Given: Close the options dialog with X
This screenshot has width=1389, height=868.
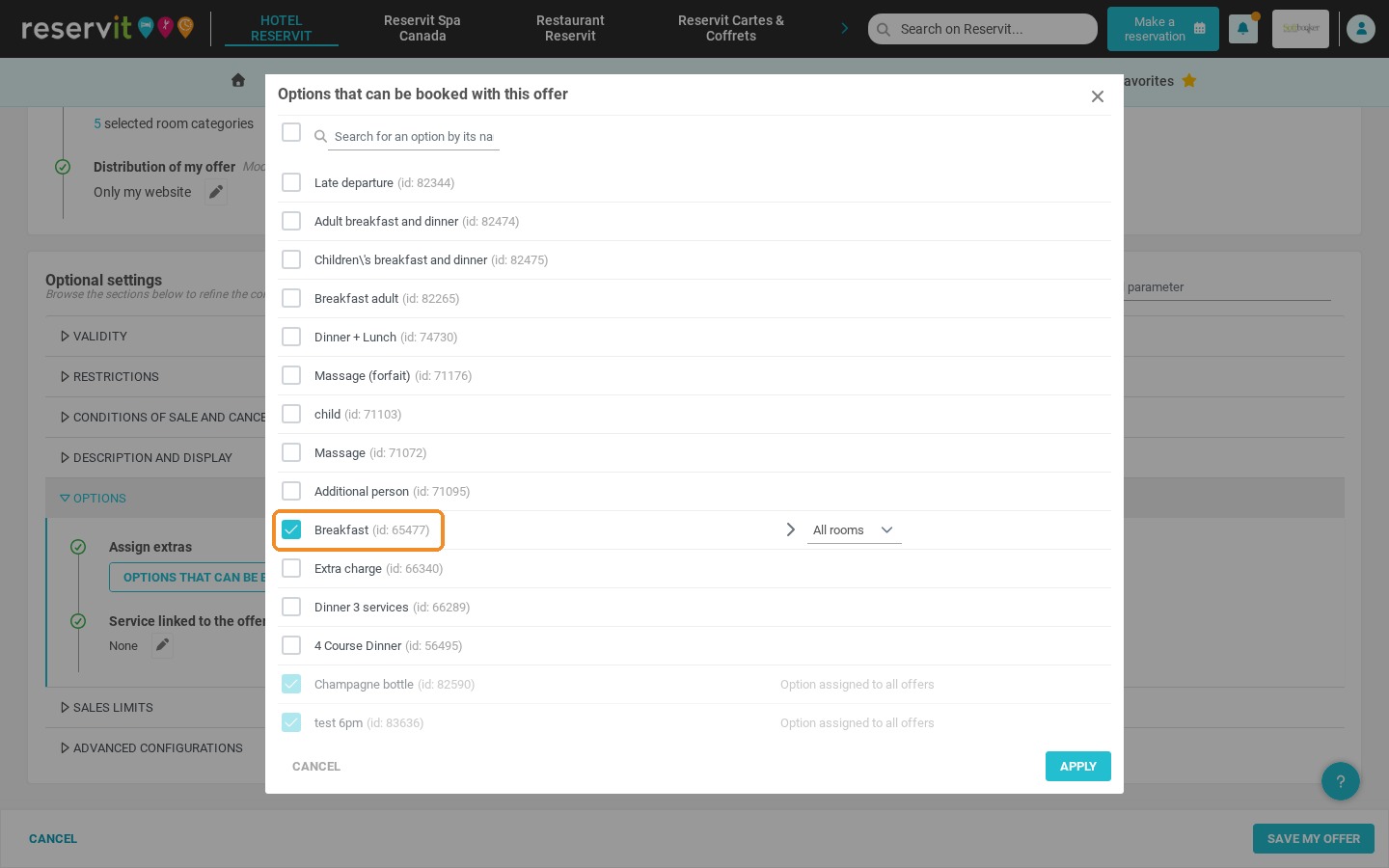Looking at the screenshot, I should pyautogui.click(x=1098, y=96).
